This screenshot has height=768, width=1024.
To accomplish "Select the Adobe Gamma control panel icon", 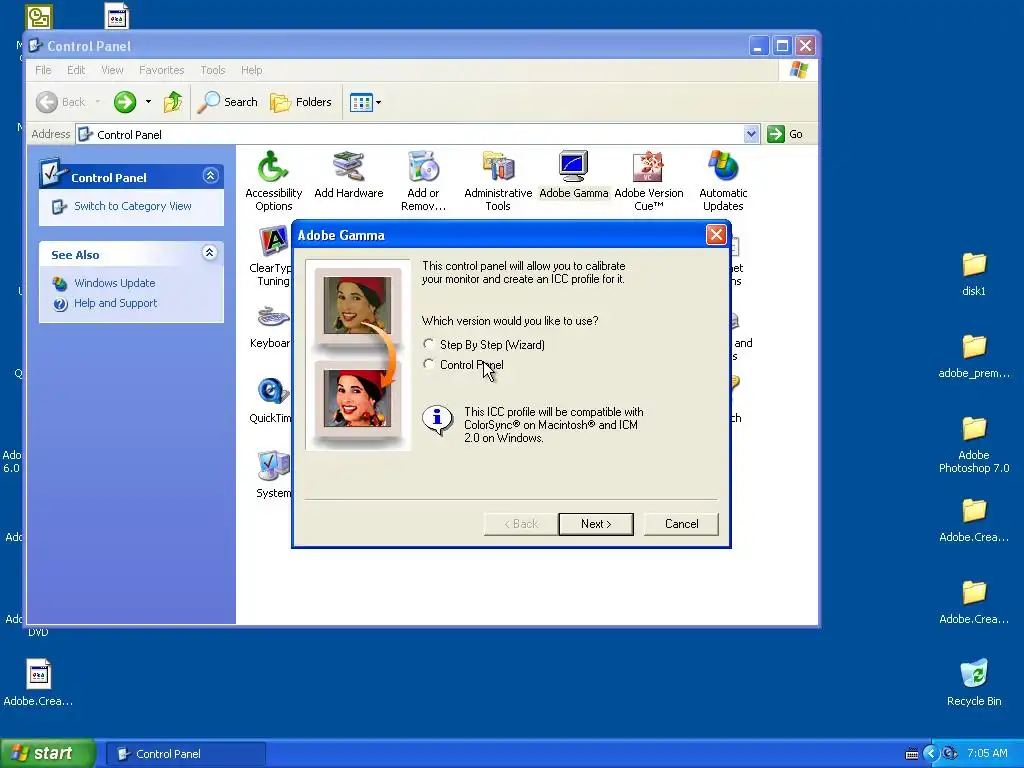I will pos(573,174).
